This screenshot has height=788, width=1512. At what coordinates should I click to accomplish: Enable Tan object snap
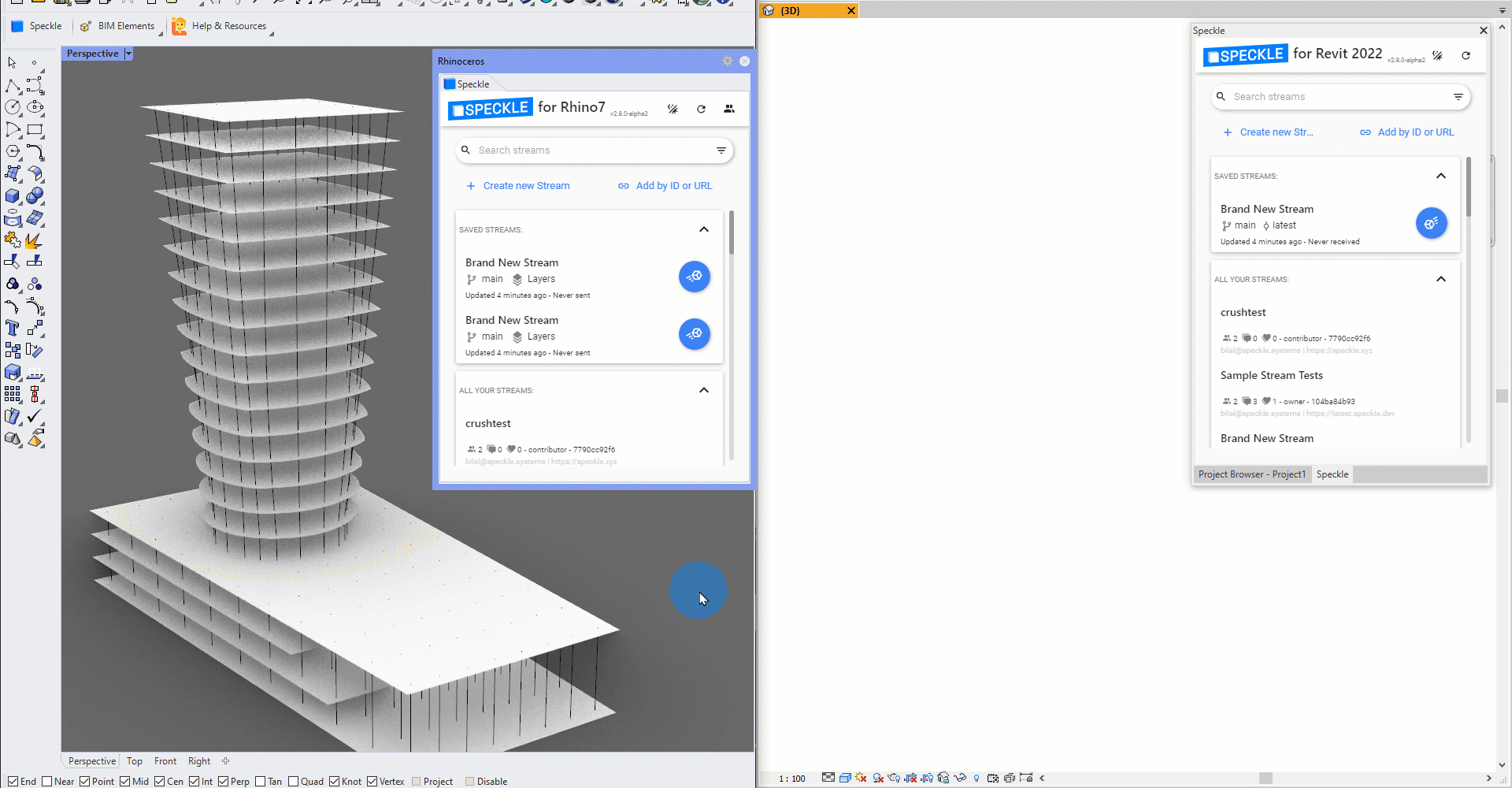[268, 782]
